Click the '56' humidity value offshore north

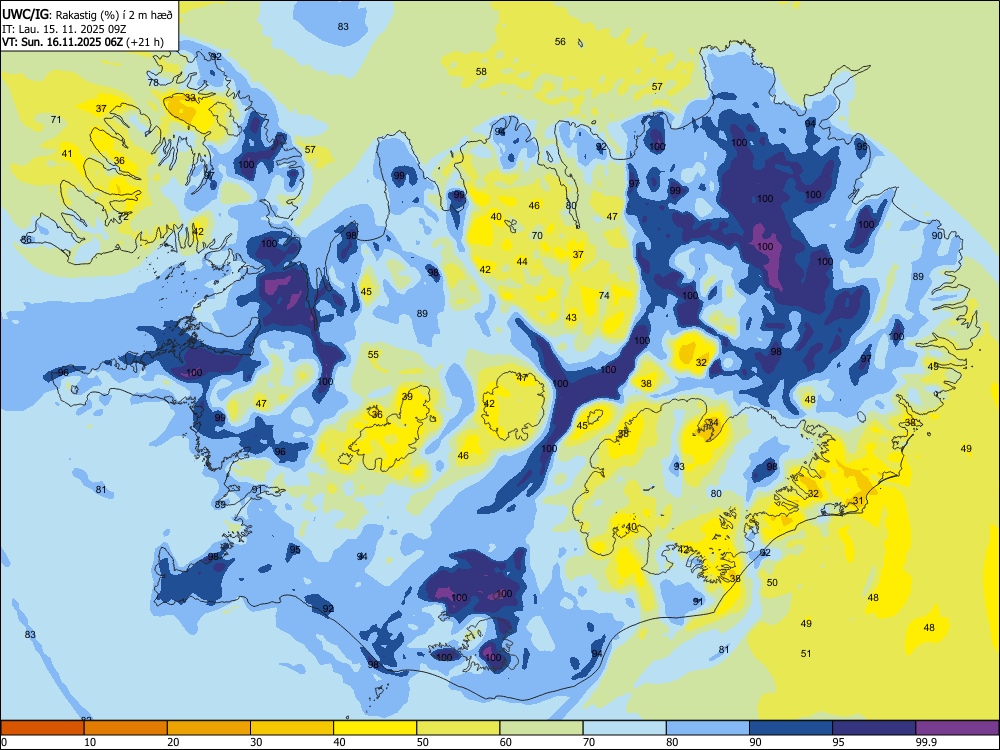click(560, 41)
